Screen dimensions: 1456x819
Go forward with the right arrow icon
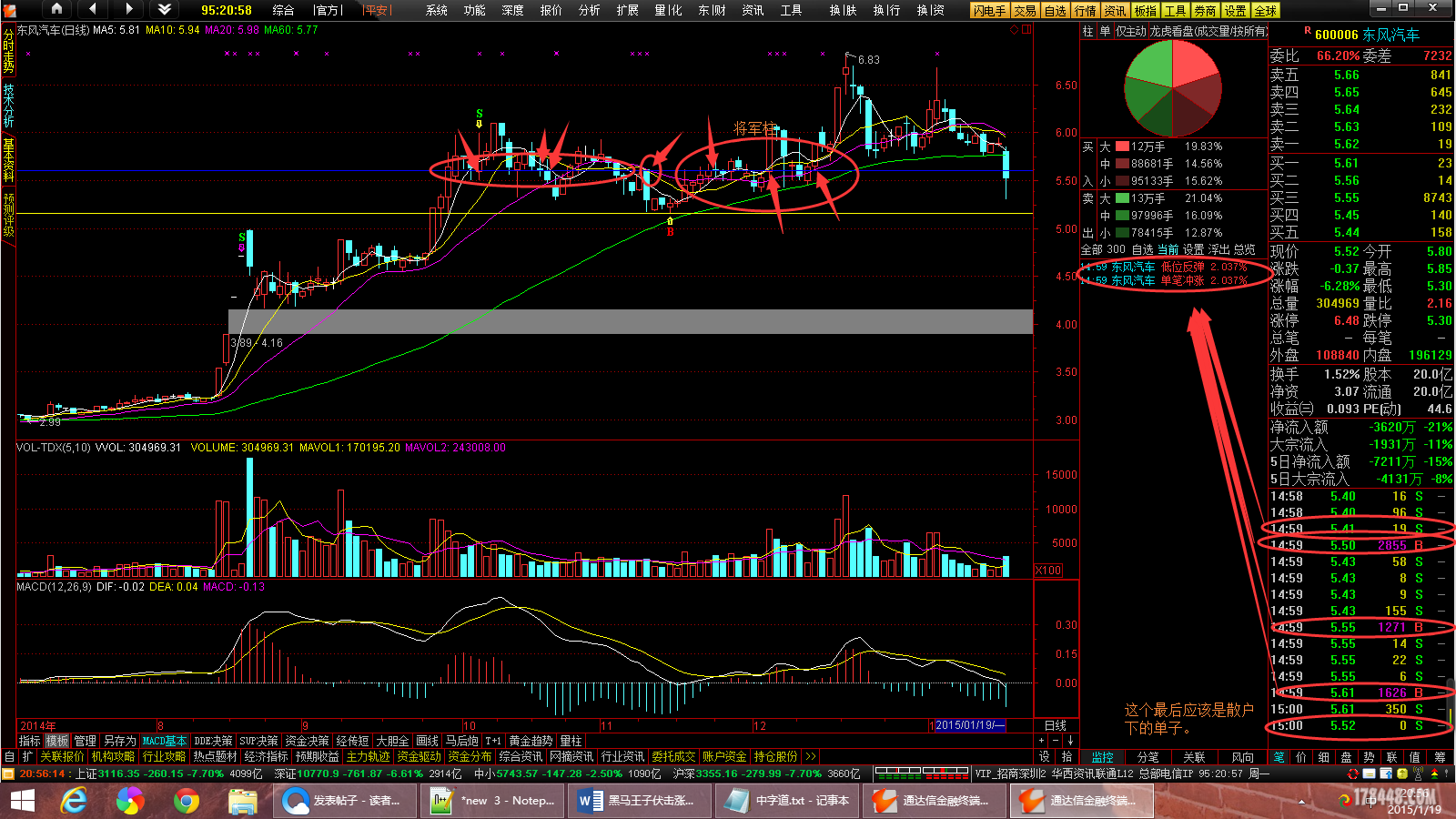[x=129, y=9]
